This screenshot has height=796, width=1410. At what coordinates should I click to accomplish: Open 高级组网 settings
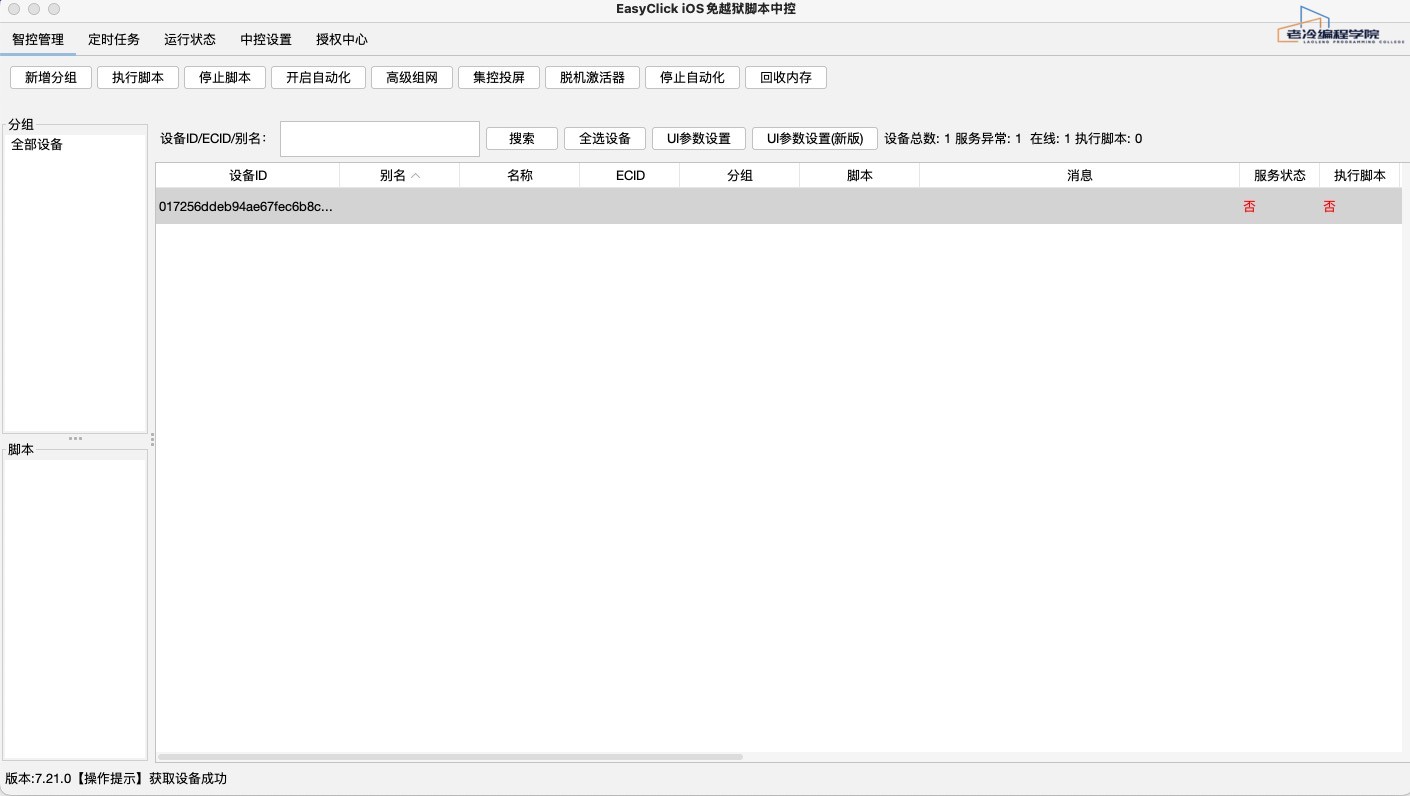click(412, 78)
